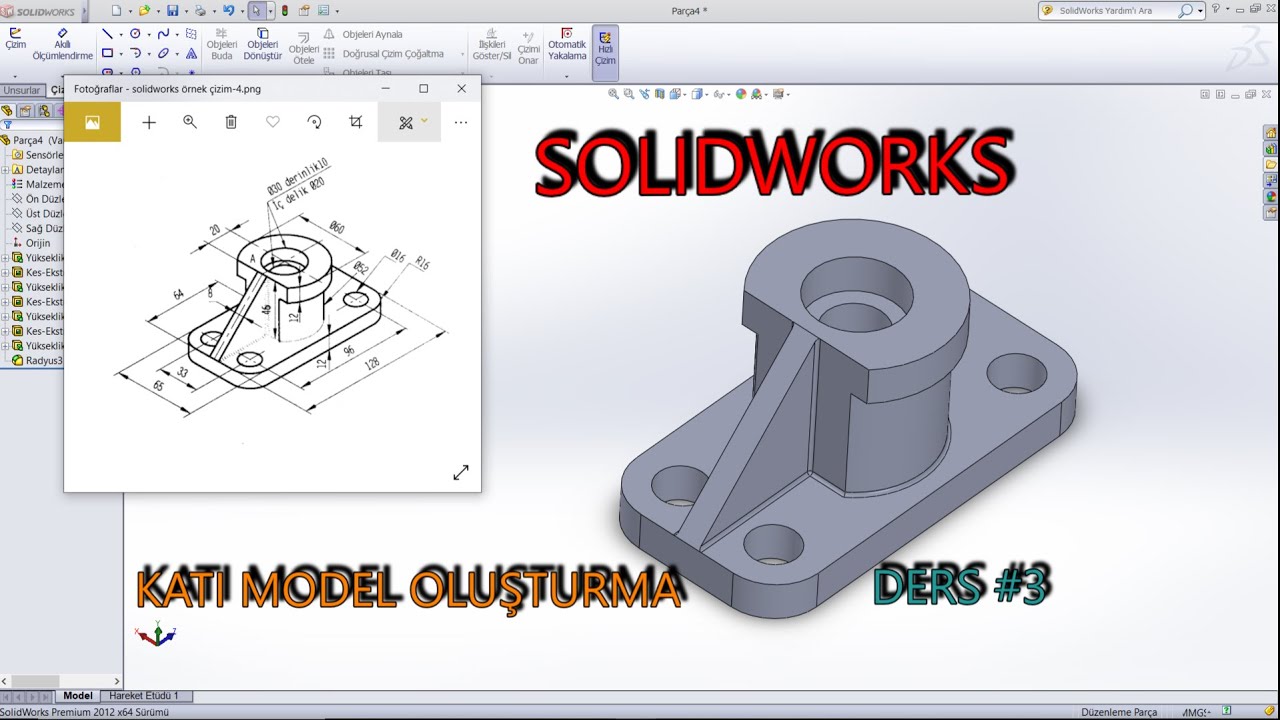Open dropdown under Otomatik Yakalama

[x=567, y=76]
